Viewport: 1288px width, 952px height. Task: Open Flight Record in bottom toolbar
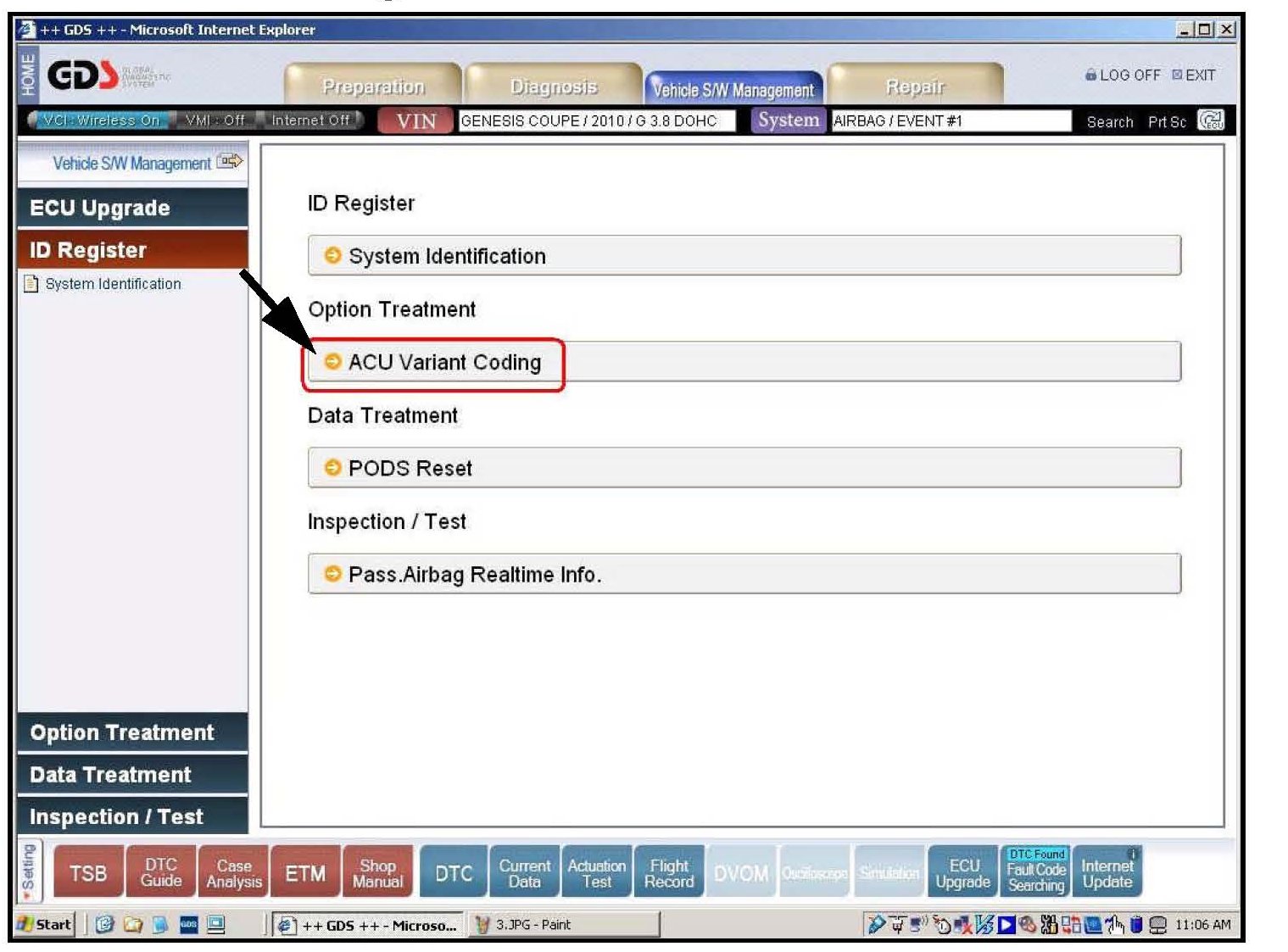668,872
